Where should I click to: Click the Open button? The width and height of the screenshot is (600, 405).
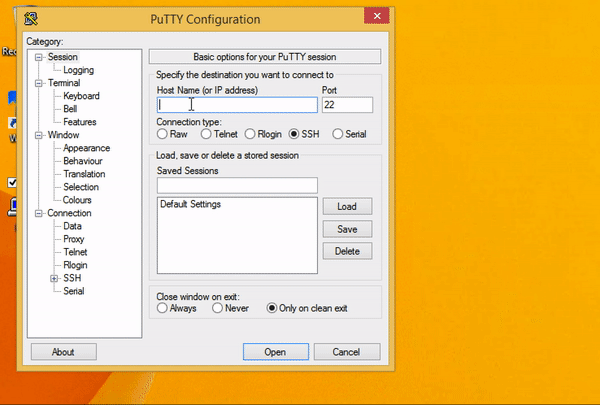[x=276, y=352]
